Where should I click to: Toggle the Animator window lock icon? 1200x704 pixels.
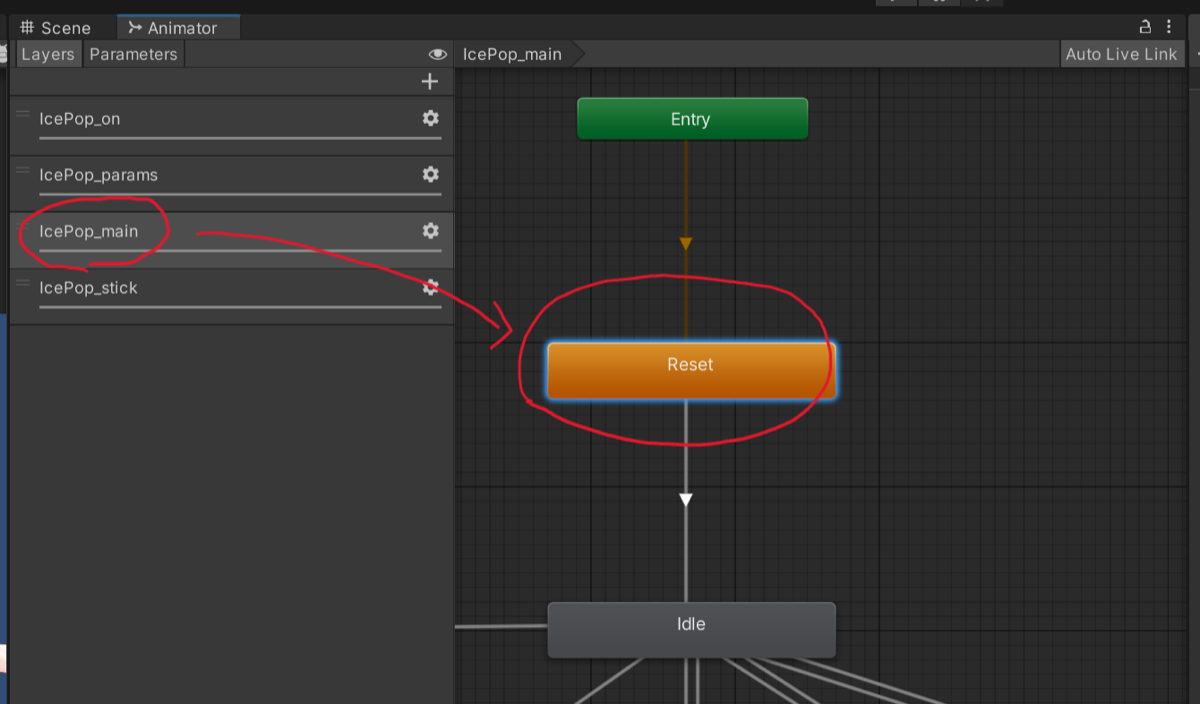click(1146, 27)
